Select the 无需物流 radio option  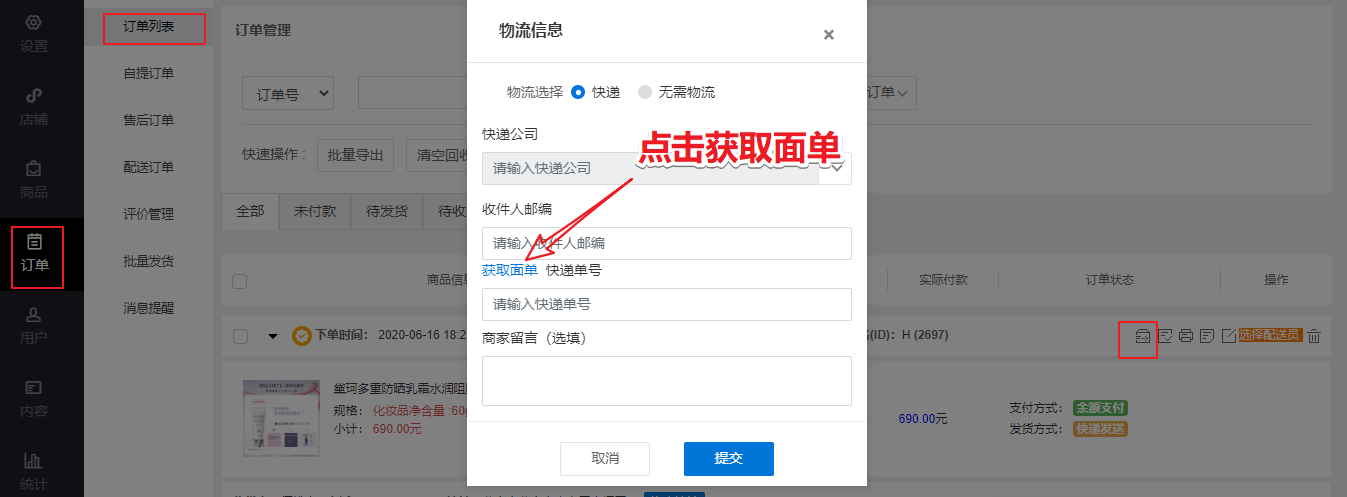(645, 92)
